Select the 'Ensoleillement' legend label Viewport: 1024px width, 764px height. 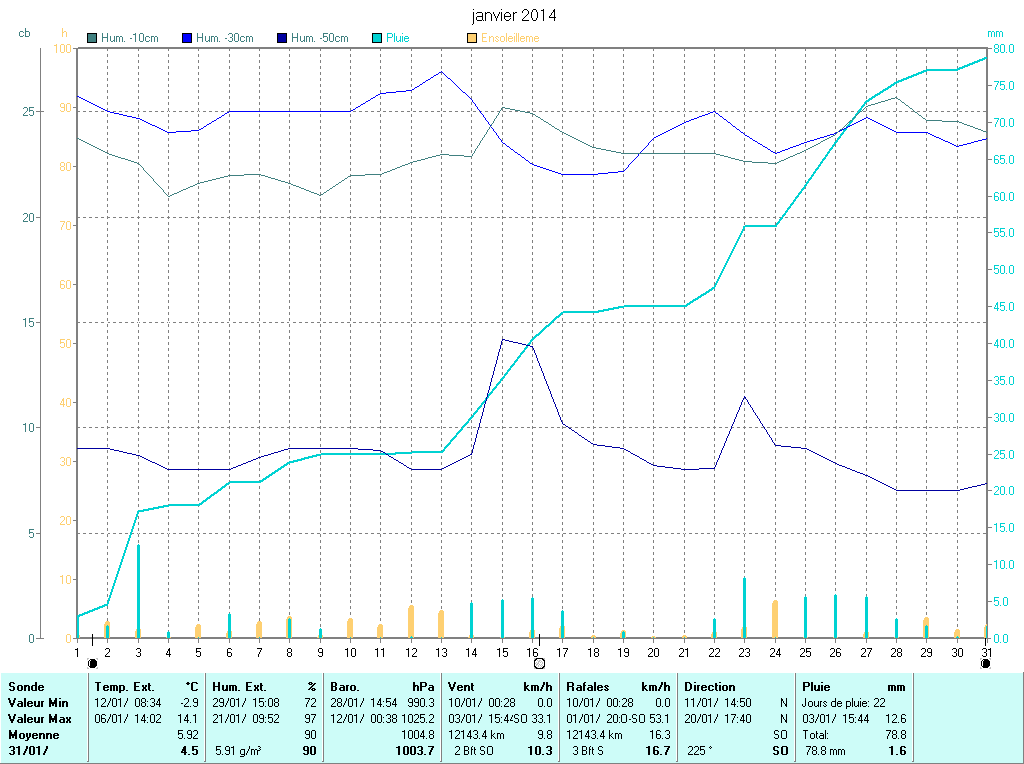coord(510,38)
